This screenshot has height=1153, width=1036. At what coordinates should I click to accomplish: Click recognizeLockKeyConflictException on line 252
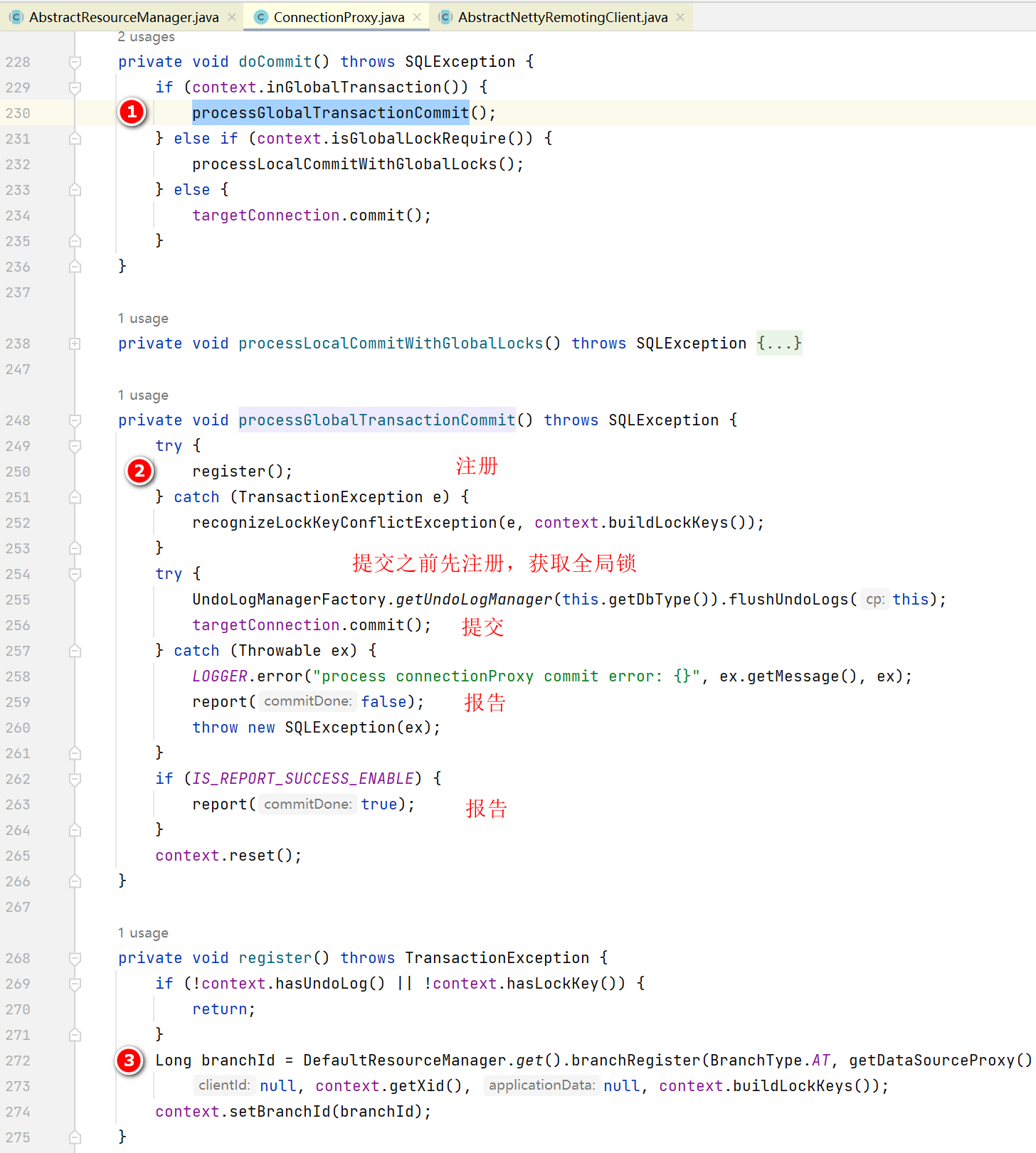click(344, 523)
